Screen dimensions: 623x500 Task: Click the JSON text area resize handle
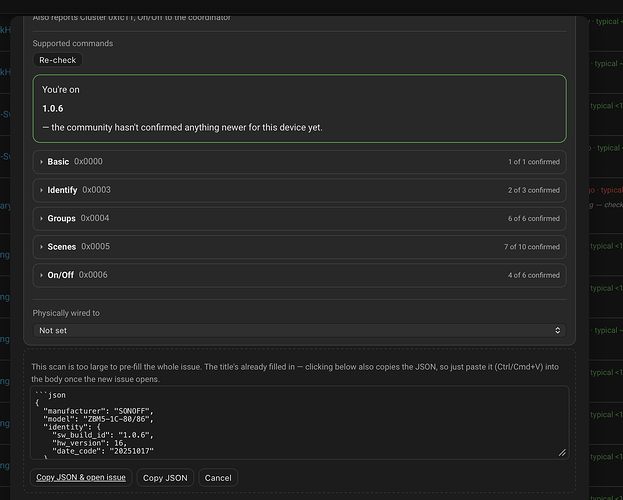pyautogui.click(x=562, y=453)
